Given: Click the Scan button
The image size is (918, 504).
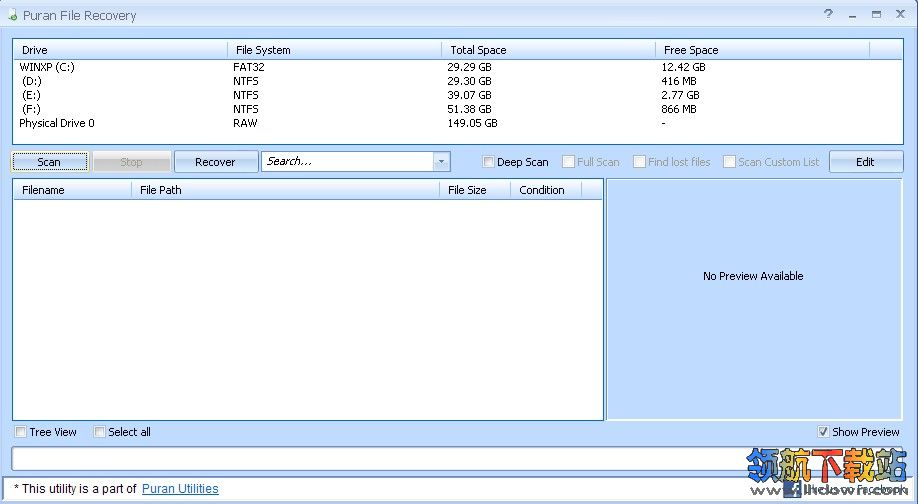Looking at the screenshot, I should (50, 162).
